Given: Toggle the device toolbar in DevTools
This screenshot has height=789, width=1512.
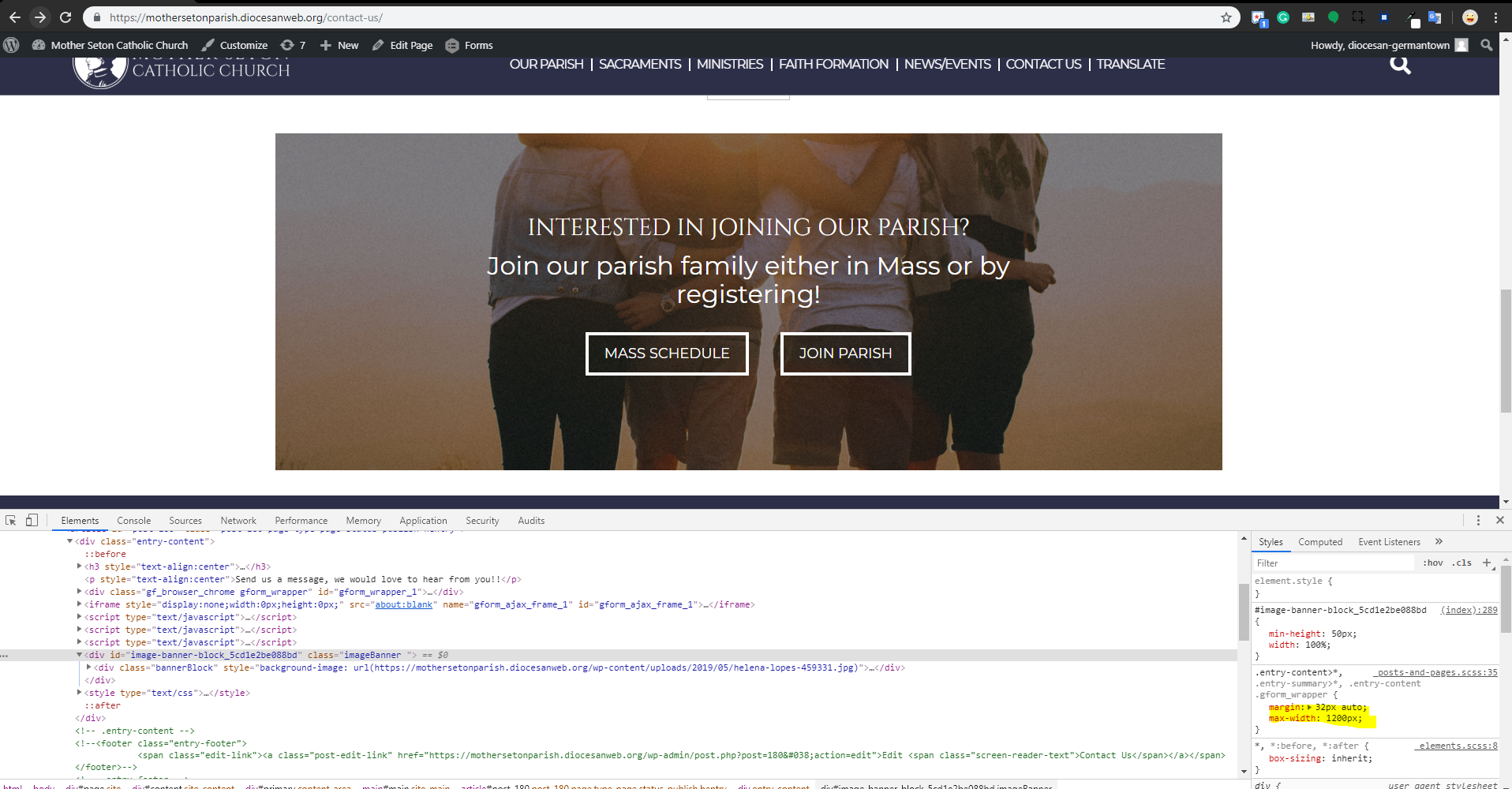Looking at the screenshot, I should point(32,521).
